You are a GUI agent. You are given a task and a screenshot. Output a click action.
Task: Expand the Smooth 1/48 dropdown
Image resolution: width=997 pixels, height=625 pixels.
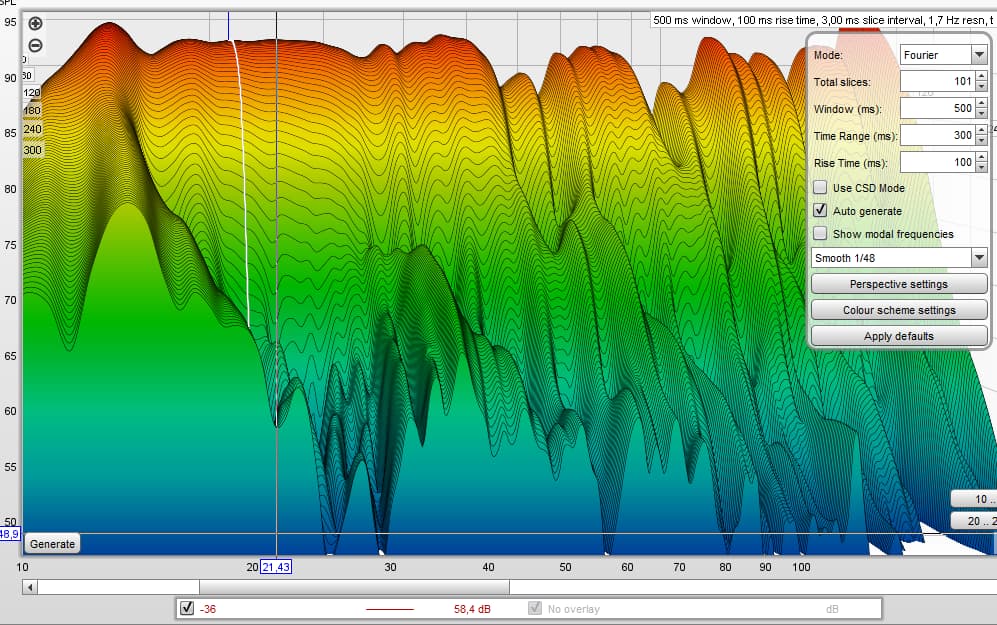(x=899, y=258)
